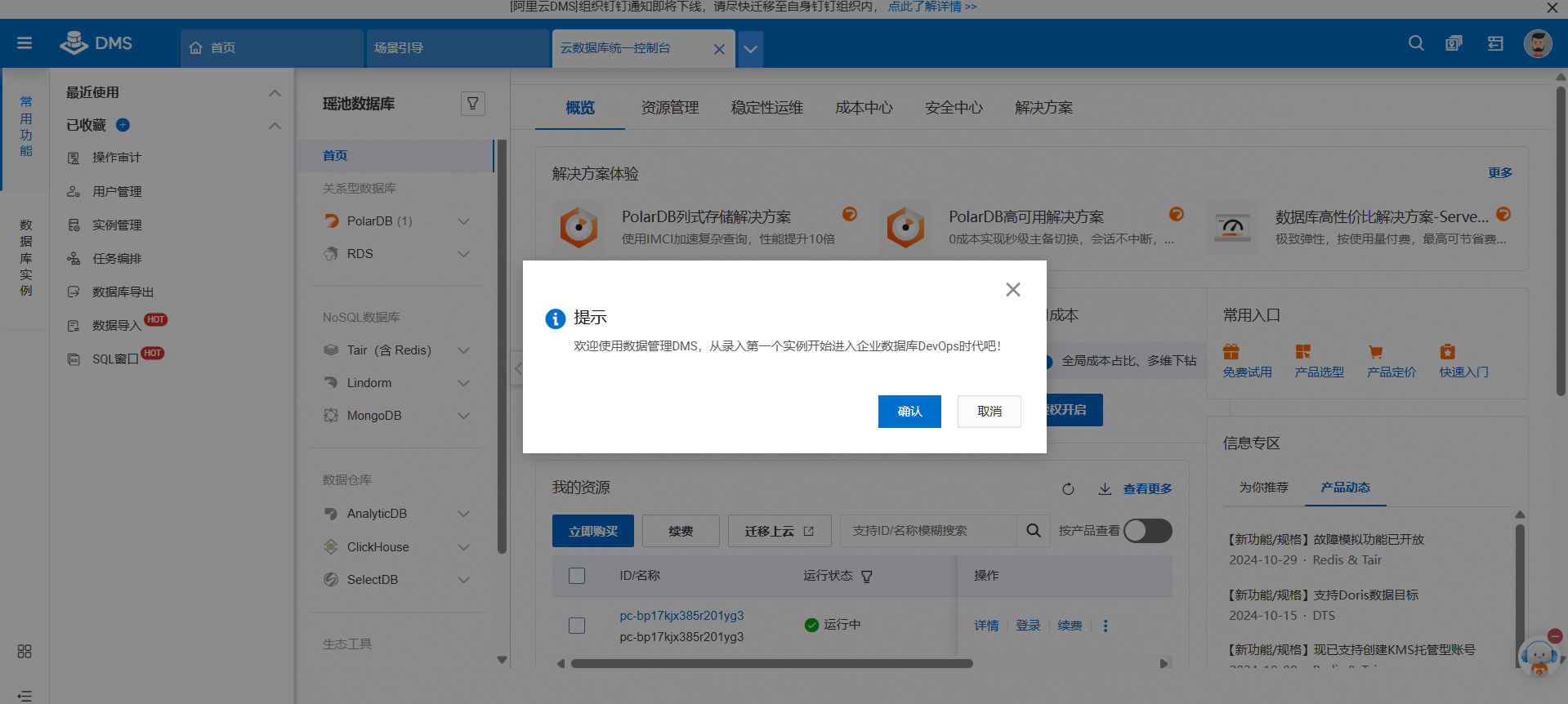Switch to the 解决方案 tab
1568x704 pixels.
(x=1043, y=108)
